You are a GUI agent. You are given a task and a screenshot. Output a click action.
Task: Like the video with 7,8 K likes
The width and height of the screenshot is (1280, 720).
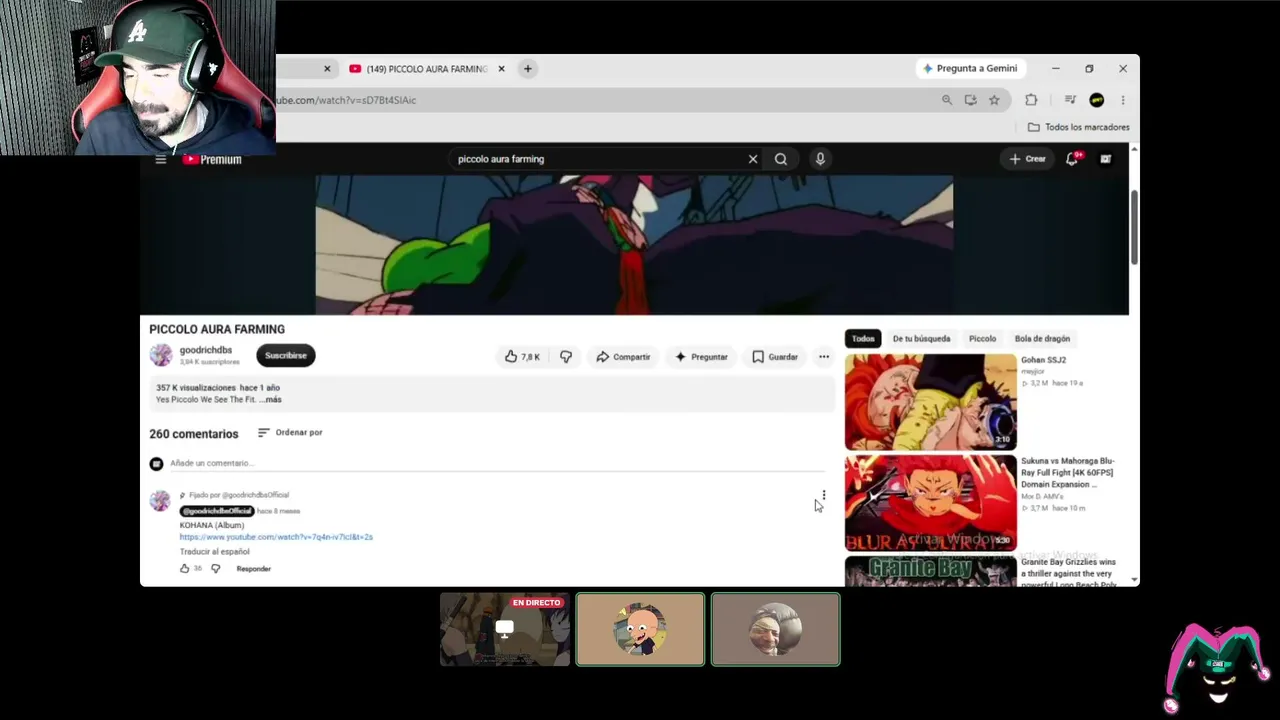tap(522, 357)
